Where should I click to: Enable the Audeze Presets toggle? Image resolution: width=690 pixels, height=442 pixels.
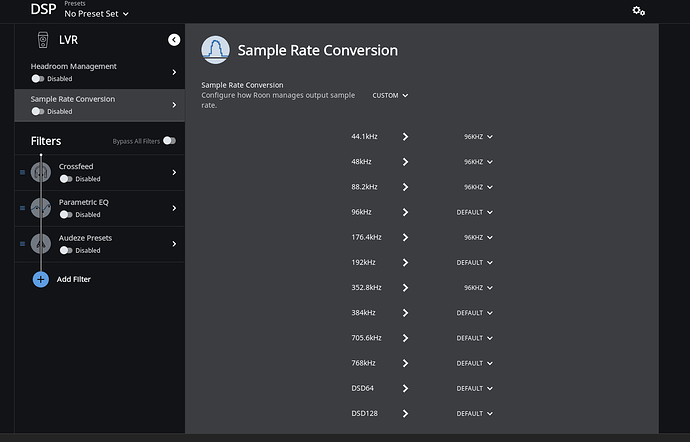(x=66, y=250)
